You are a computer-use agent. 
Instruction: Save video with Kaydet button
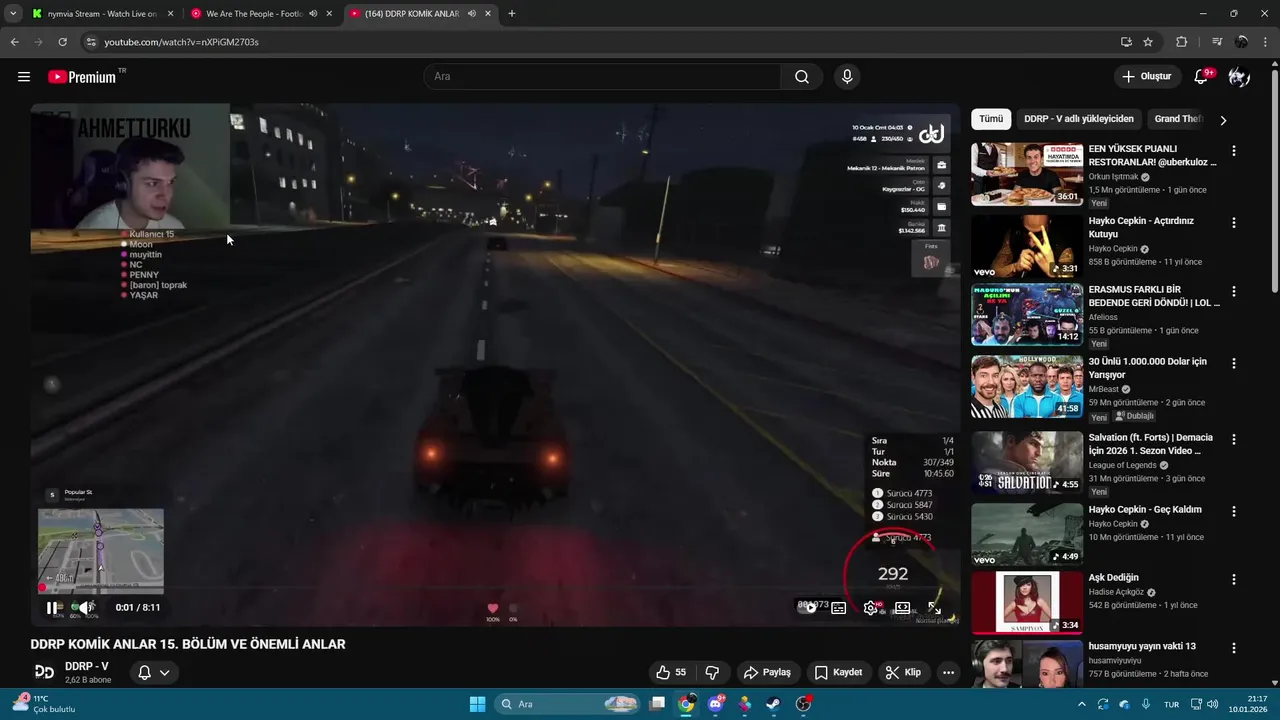pyautogui.click(x=838, y=672)
